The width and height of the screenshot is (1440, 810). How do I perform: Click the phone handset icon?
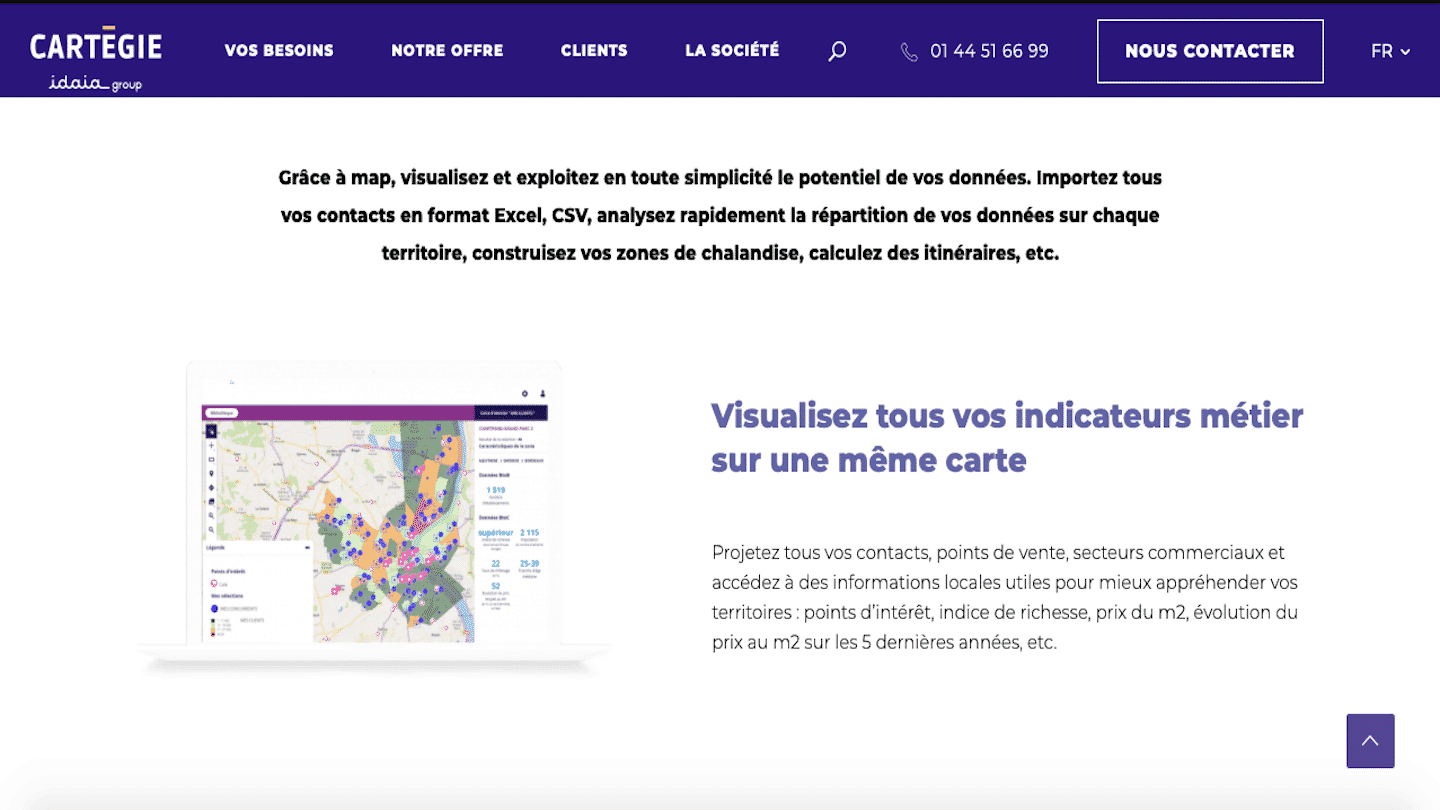click(x=909, y=52)
